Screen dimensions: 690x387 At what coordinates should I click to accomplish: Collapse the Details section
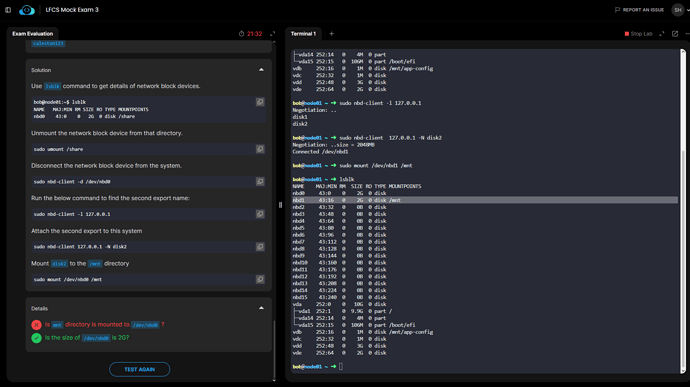coord(261,308)
